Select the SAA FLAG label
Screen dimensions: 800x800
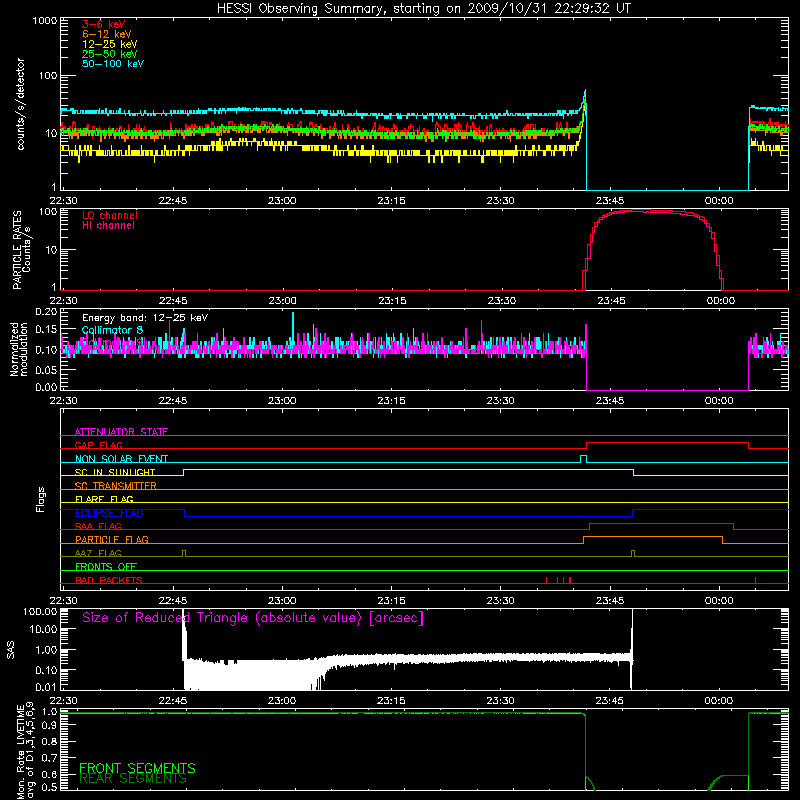[x=98, y=526]
